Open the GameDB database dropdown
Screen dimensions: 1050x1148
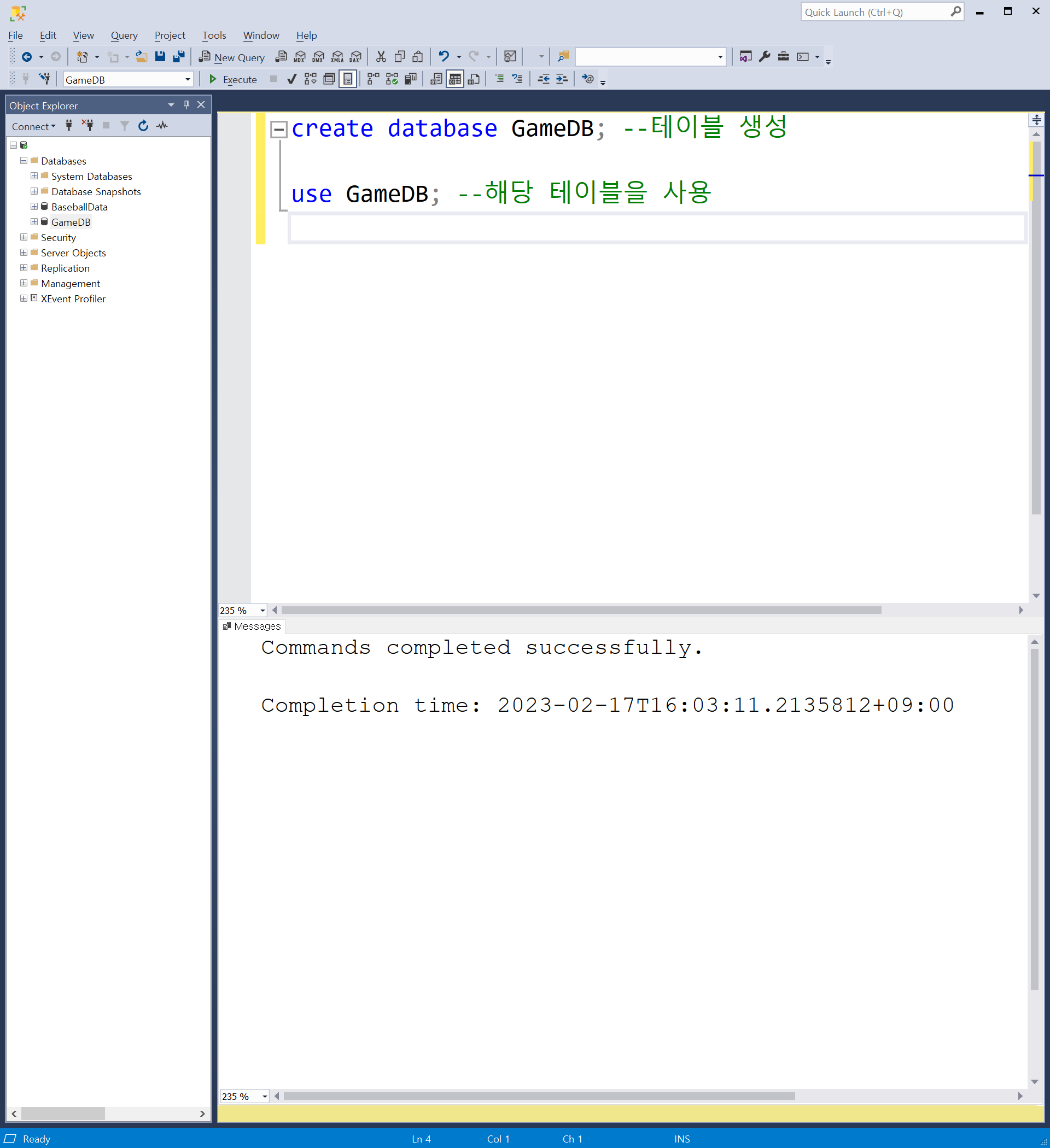point(188,80)
